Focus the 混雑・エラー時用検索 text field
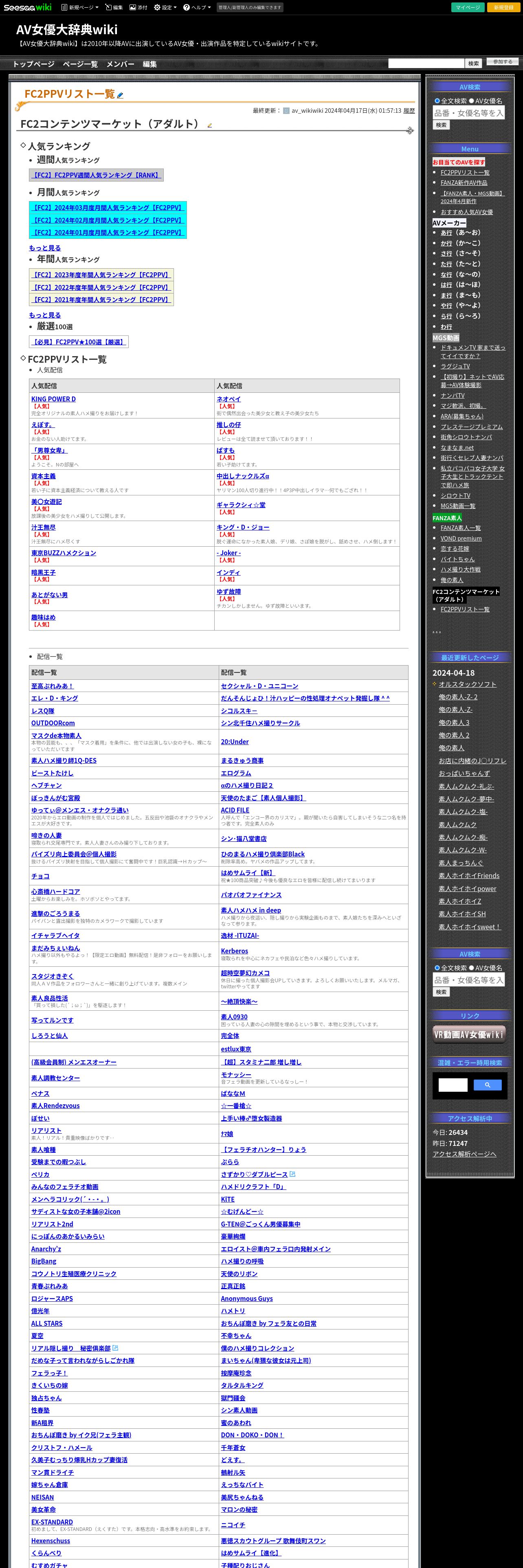The width and height of the screenshot is (523, 1568). click(453, 1085)
